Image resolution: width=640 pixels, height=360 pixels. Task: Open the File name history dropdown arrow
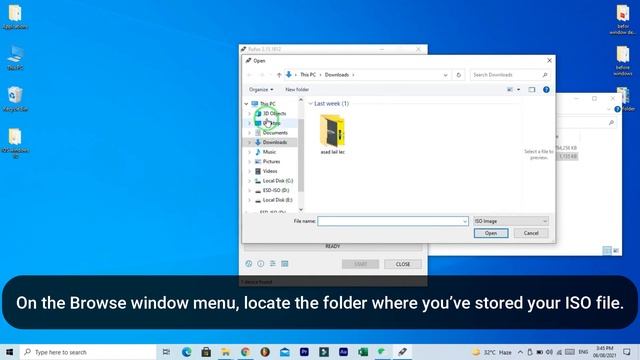coord(464,221)
